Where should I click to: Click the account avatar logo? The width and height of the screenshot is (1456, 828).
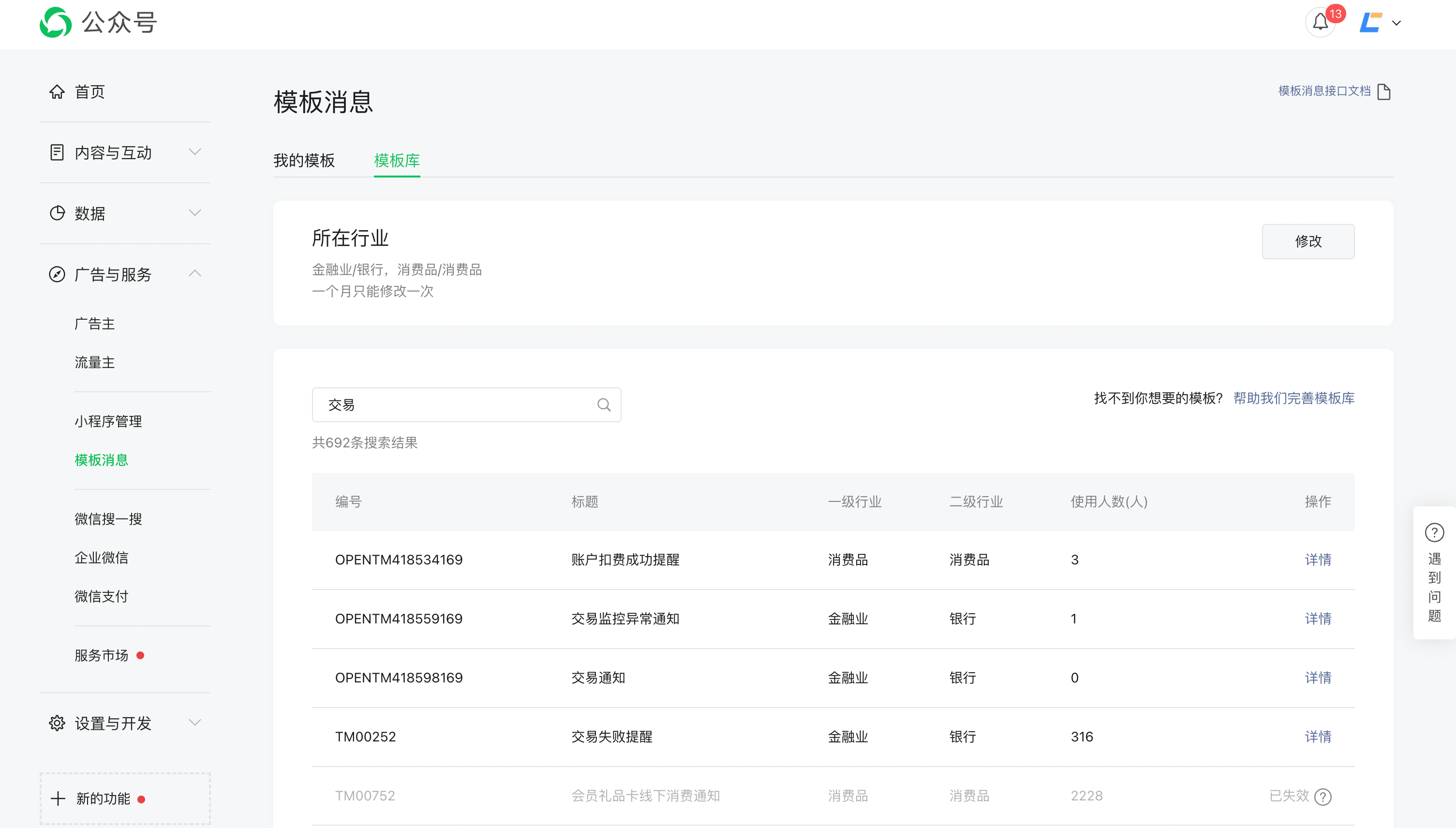tap(1371, 23)
